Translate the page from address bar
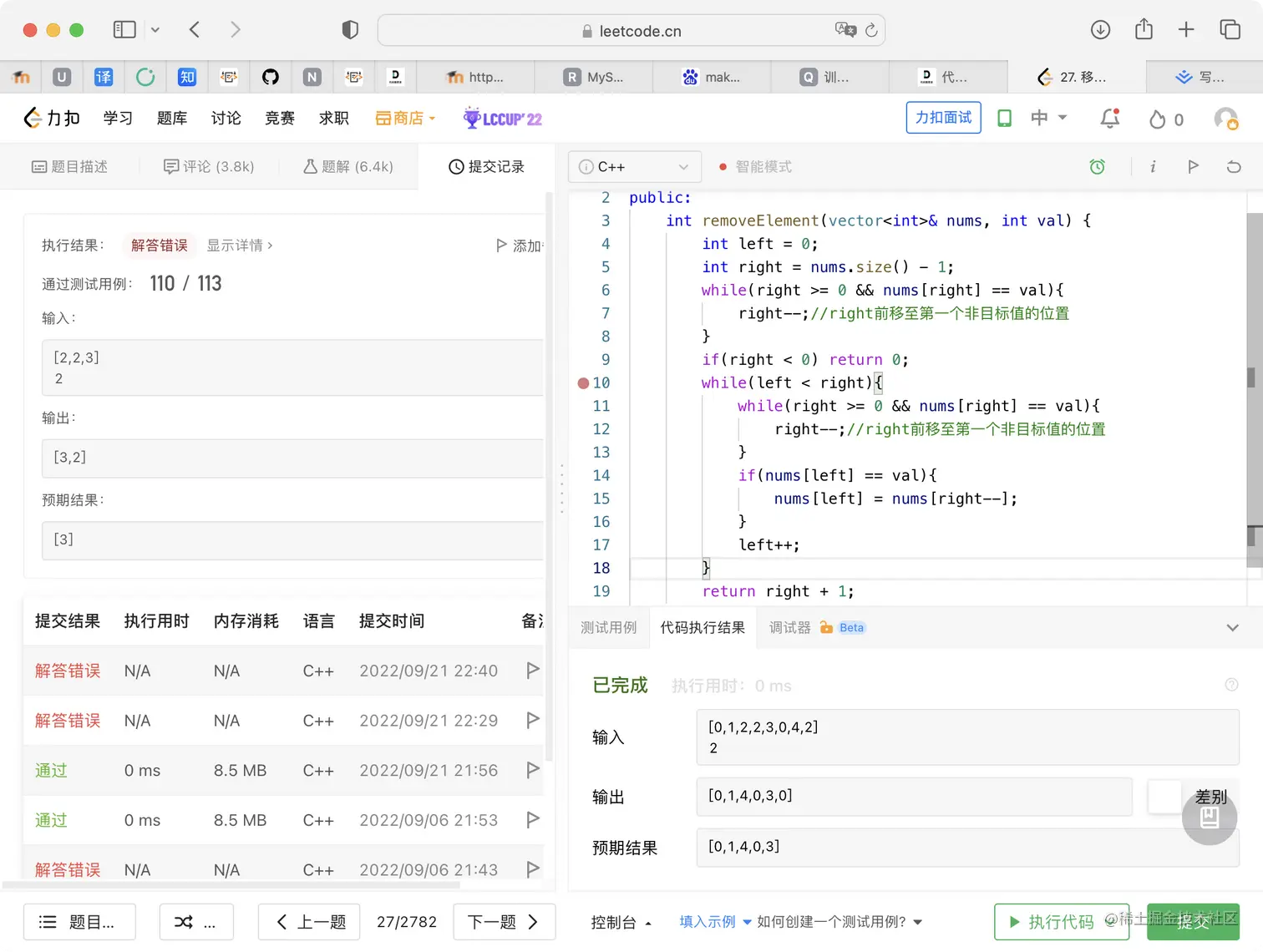This screenshot has width=1263, height=952. tap(845, 30)
